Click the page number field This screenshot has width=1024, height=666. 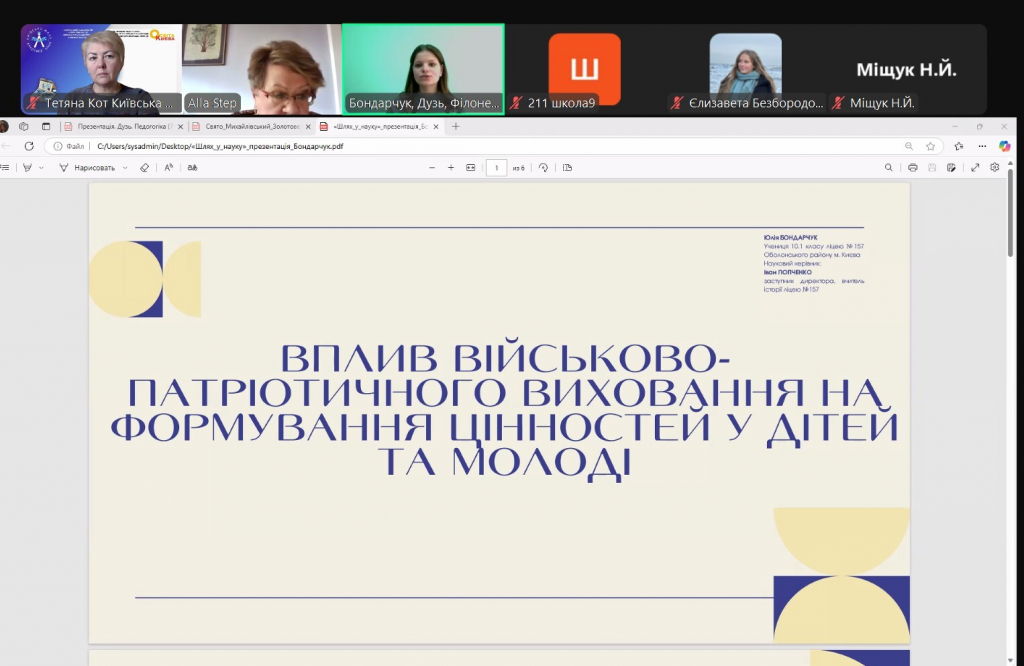[x=496, y=168]
